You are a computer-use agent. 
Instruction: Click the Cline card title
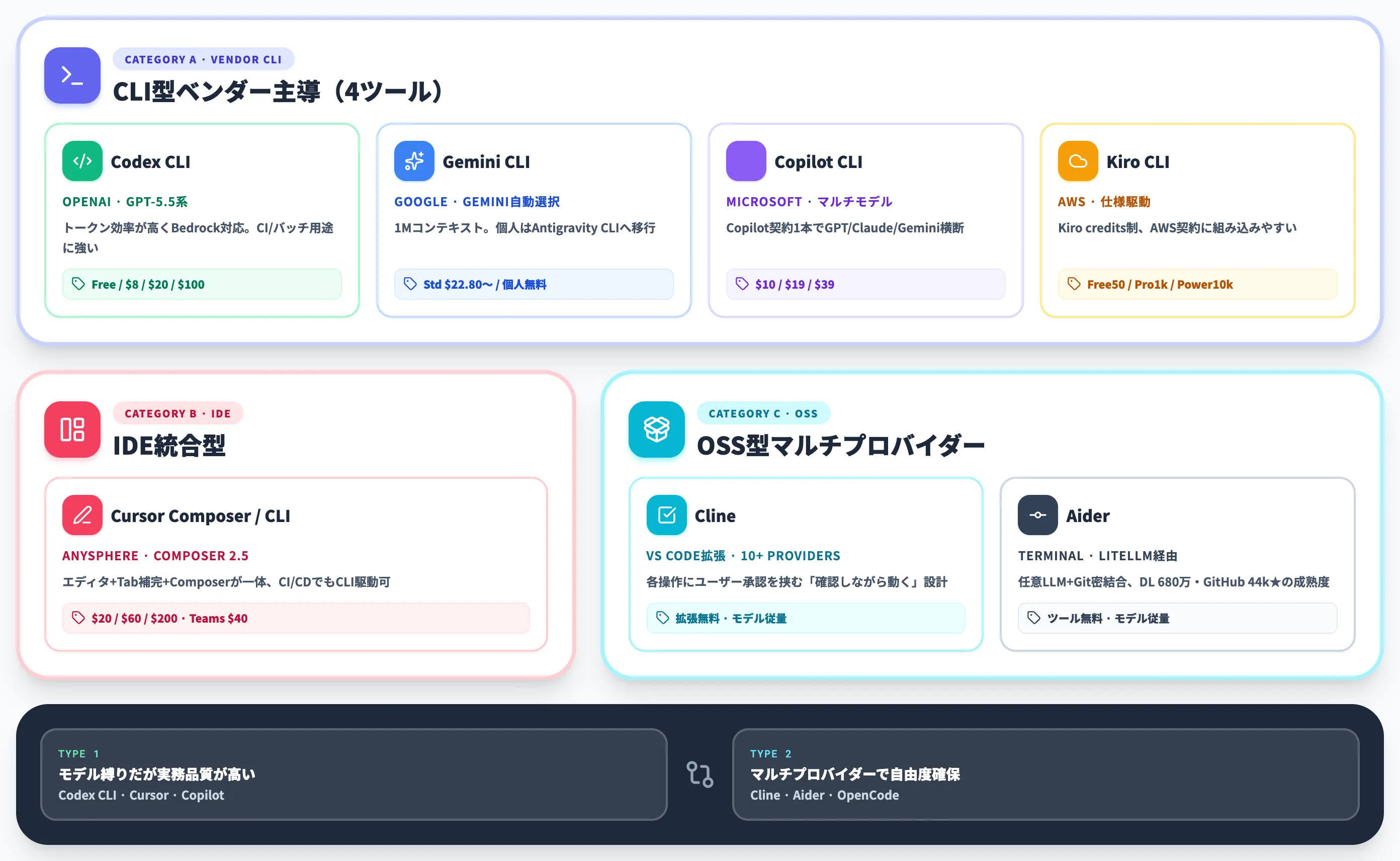coord(715,516)
